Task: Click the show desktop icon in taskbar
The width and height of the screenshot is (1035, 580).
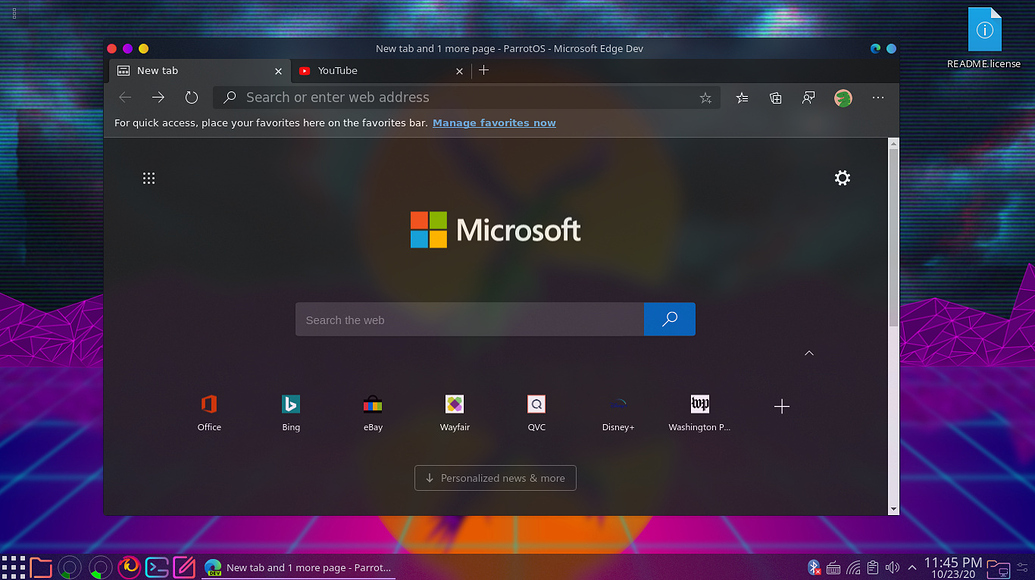Action: click(x=998, y=568)
